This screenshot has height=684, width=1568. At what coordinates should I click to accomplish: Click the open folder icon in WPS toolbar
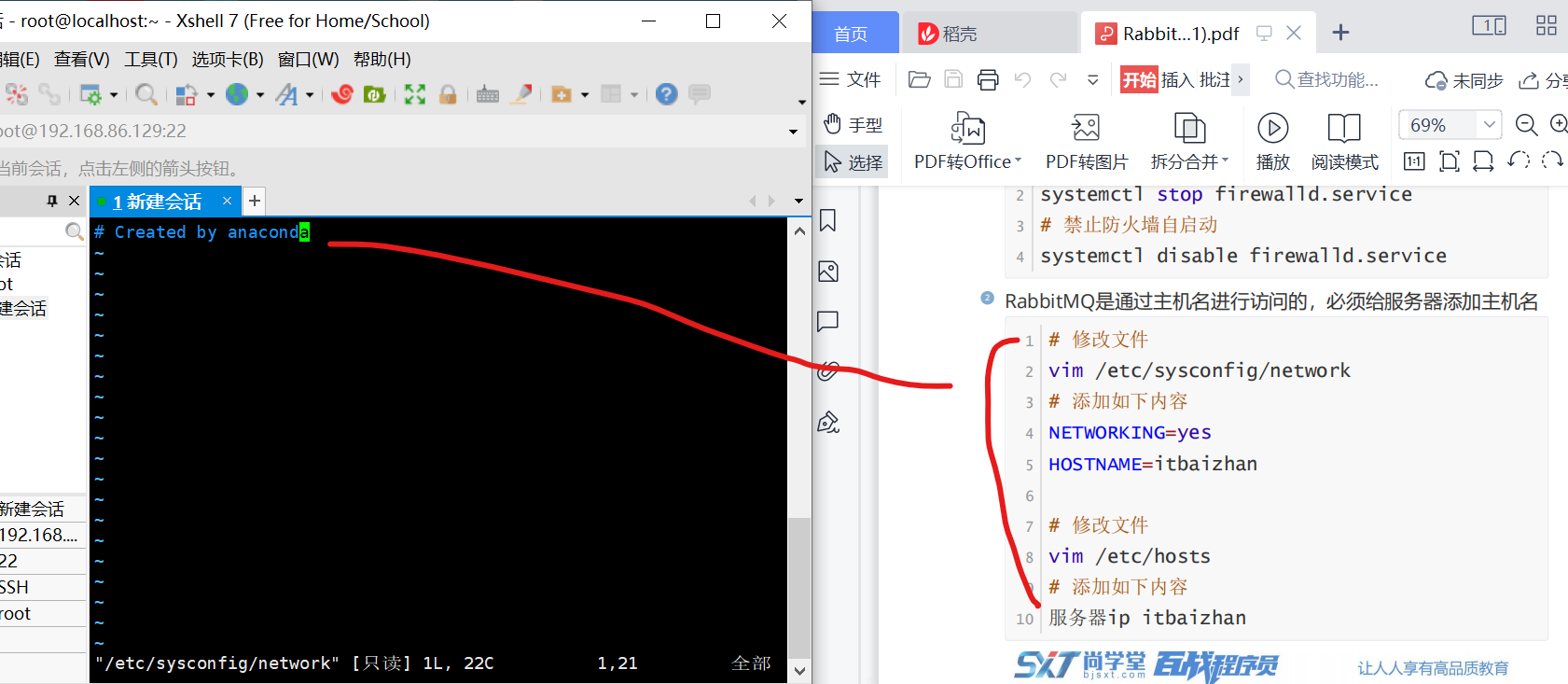coord(919,79)
